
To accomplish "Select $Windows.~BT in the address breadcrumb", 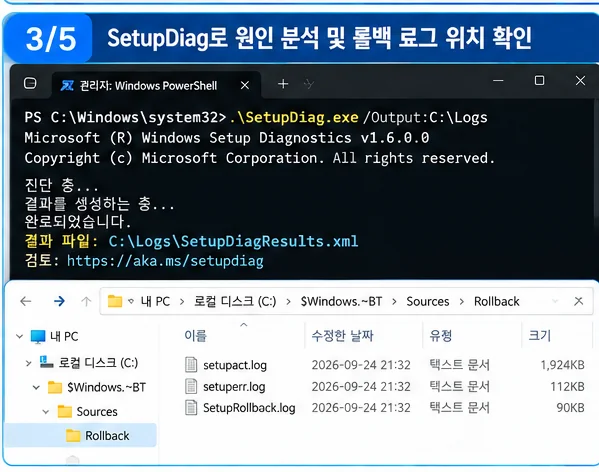I will point(341,302).
